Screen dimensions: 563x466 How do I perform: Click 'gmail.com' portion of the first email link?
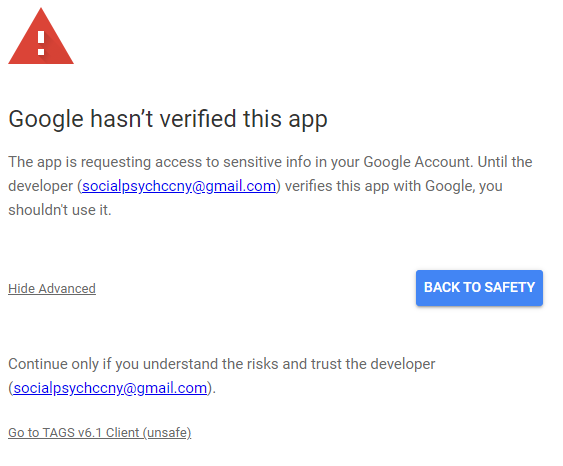[241, 186]
